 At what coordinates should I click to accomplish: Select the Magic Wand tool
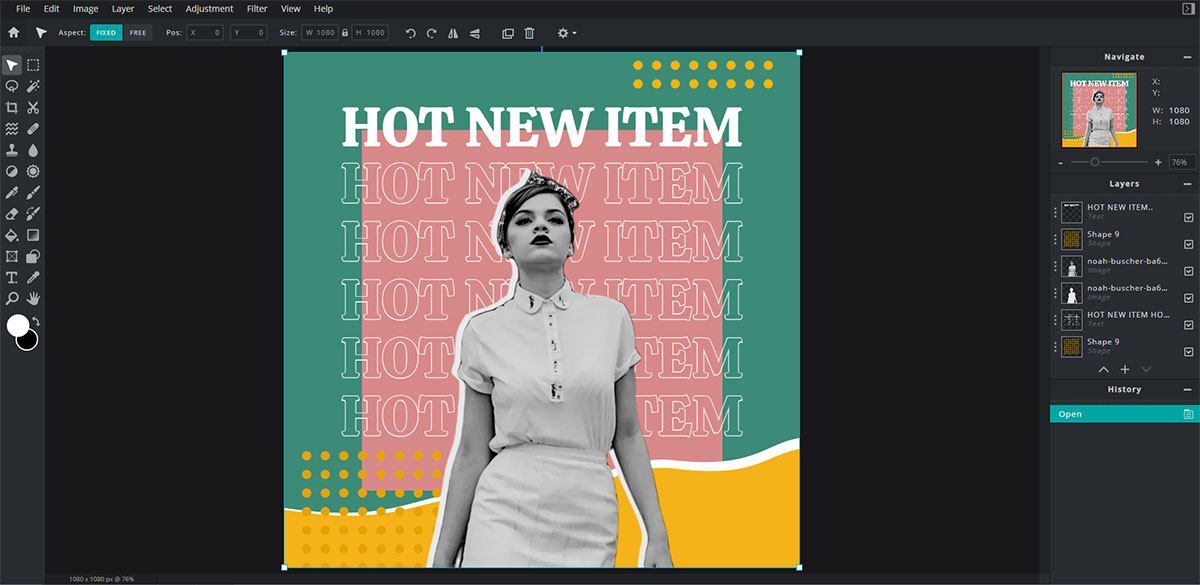click(x=33, y=86)
